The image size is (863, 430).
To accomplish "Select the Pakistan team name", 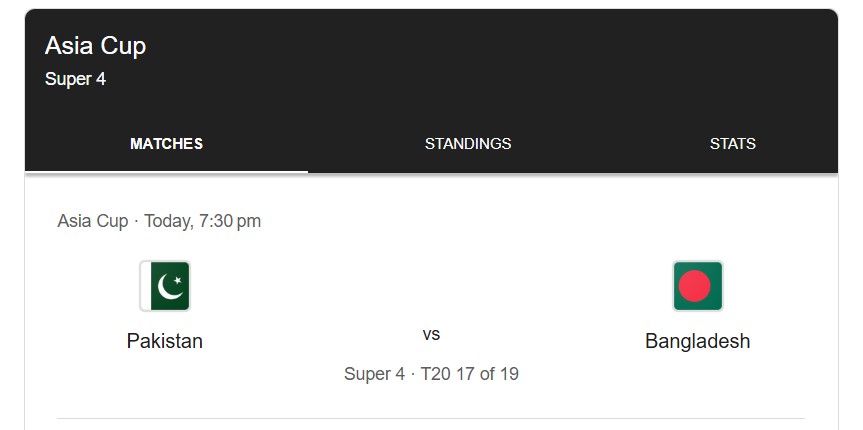I will (x=165, y=341).
